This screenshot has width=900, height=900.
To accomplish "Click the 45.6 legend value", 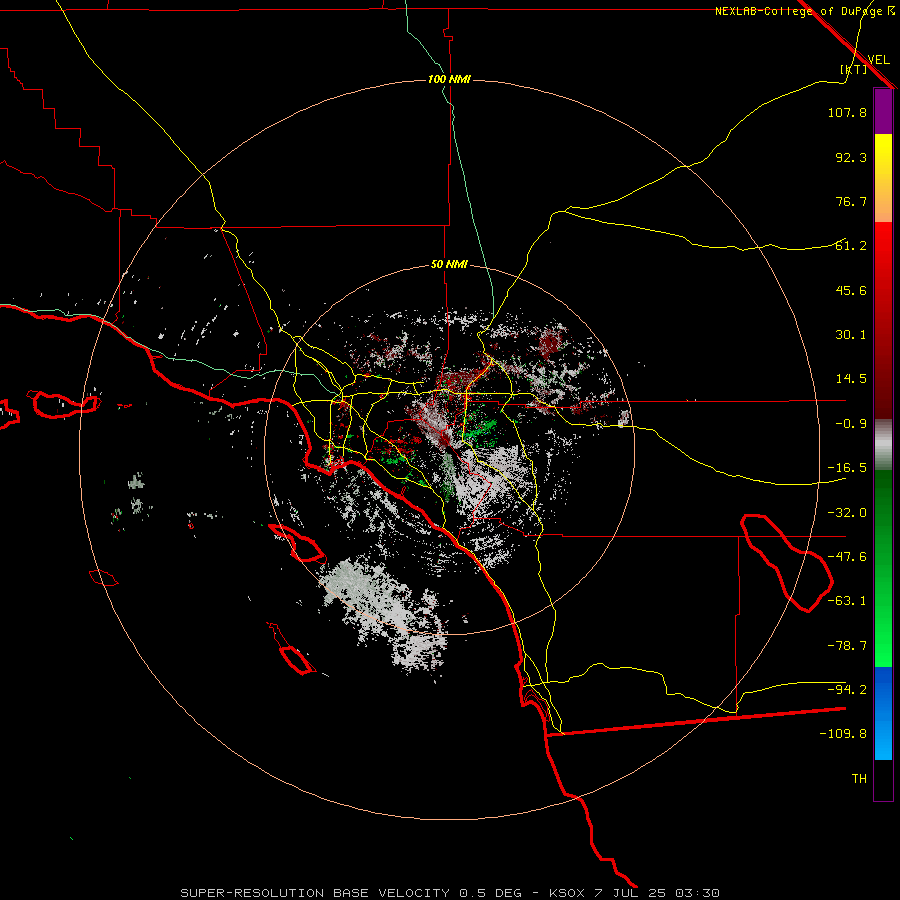I will point(851,290).
